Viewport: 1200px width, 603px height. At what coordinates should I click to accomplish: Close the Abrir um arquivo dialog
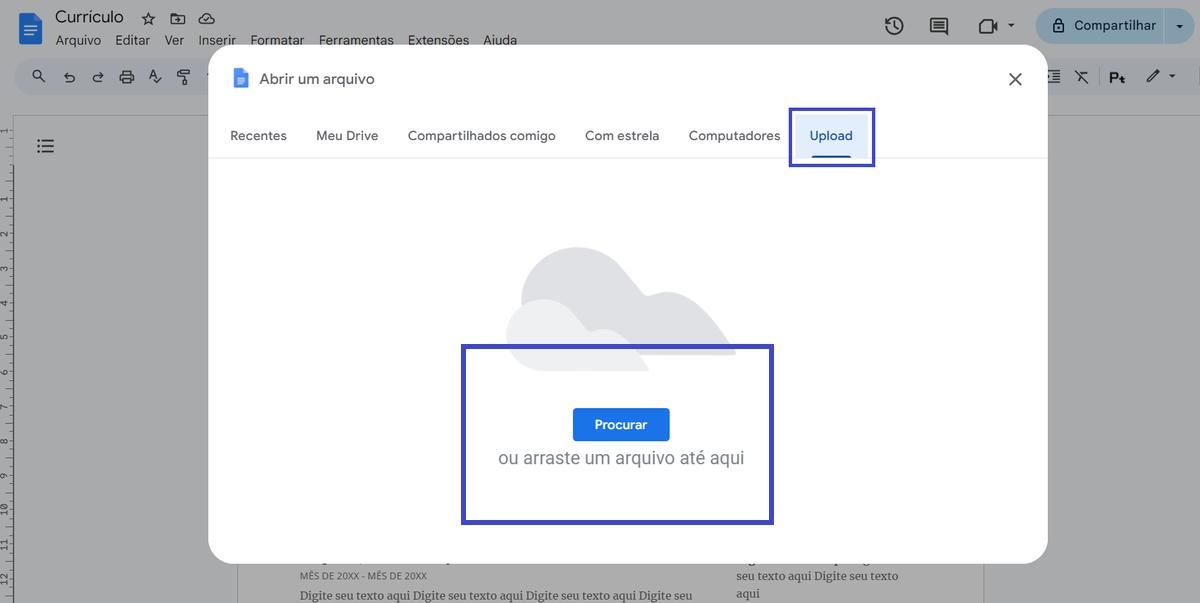coord(1015,78)
